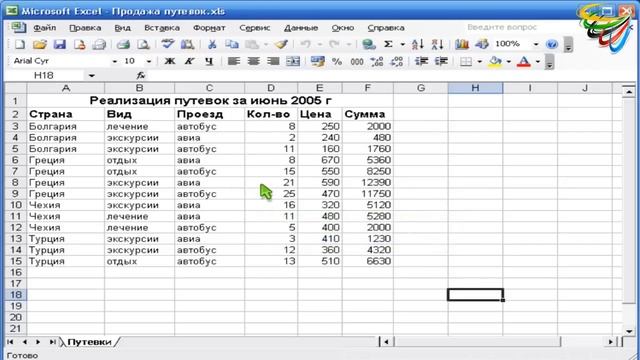Toggle bold formatting (Ж)

(x=169, y=62)
